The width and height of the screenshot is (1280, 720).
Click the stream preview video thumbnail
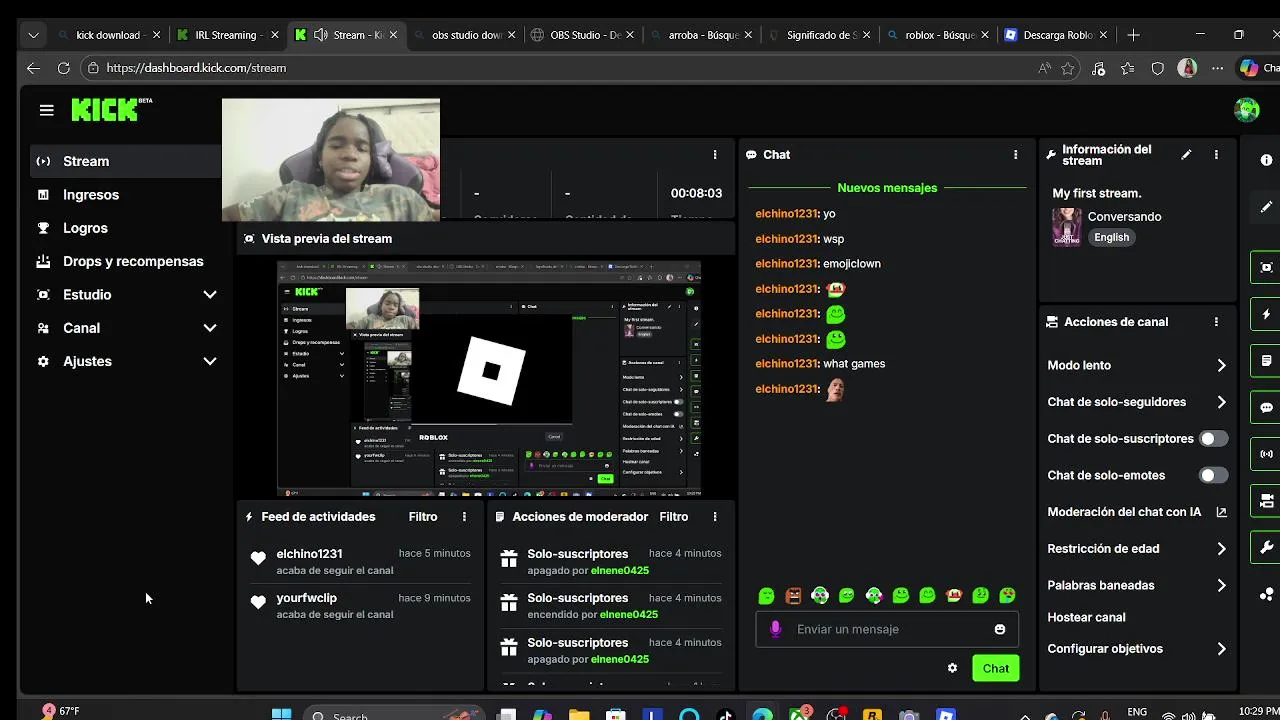[x=488, y=379]
